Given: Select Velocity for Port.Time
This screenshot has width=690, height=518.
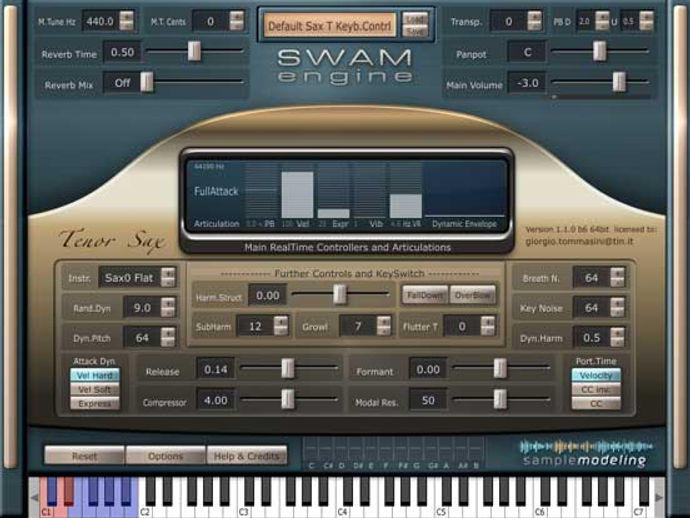Looking at the screenshot, I should point(596,375).
